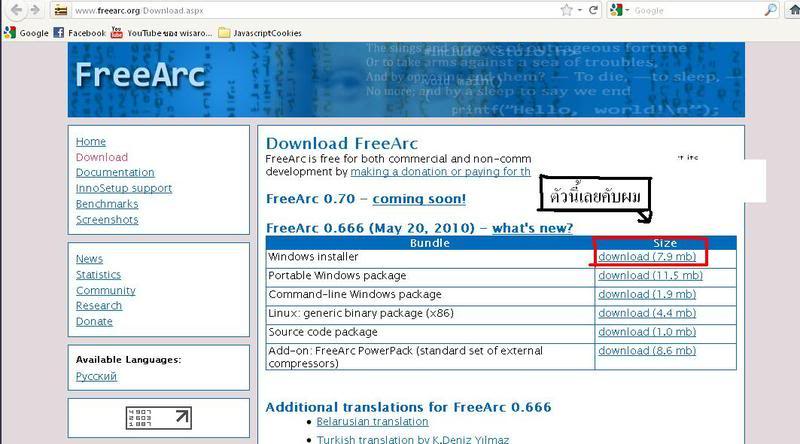Download Linux generic binary package (4.4 mb)

(x=647, y=313)
